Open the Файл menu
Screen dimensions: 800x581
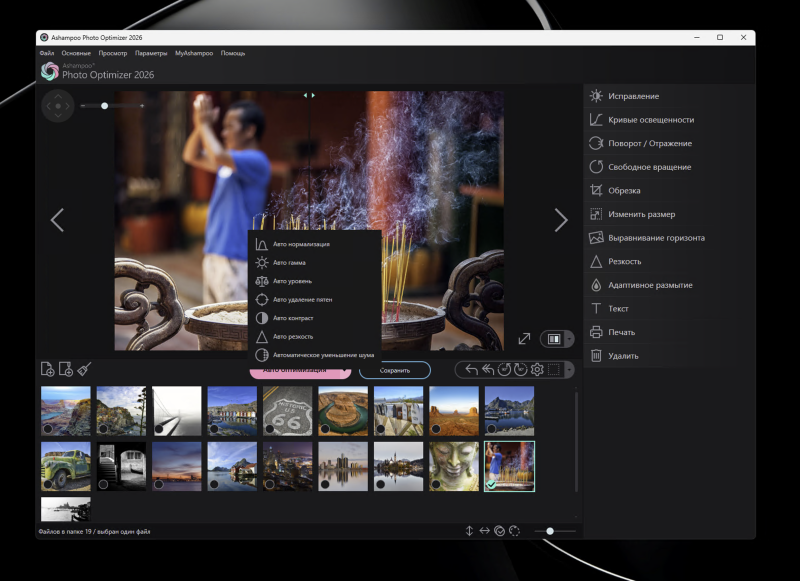point(46,53)
